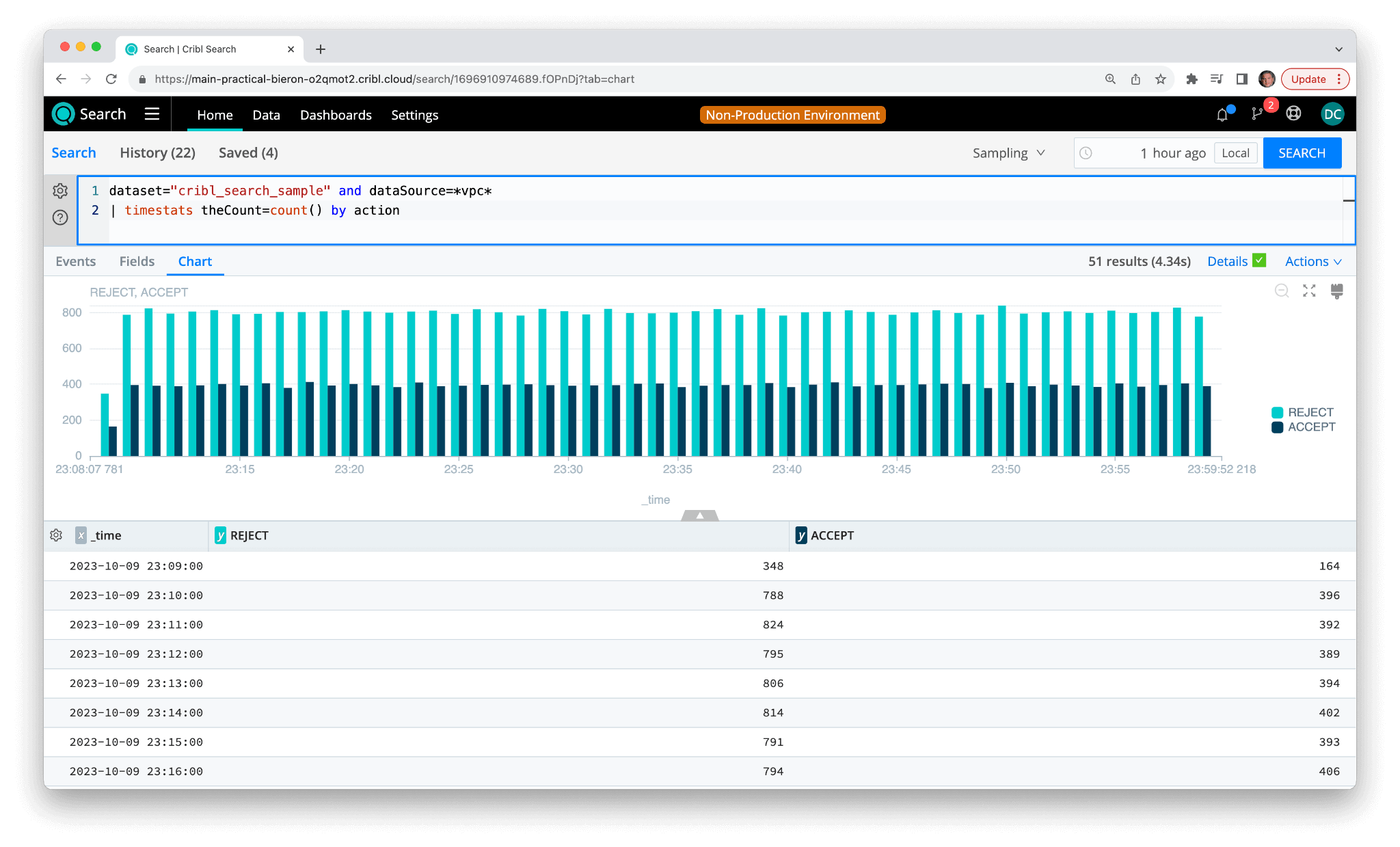The image size is (1400, 847).
Task: Open version control branch icon
Action: point(1257,114)
